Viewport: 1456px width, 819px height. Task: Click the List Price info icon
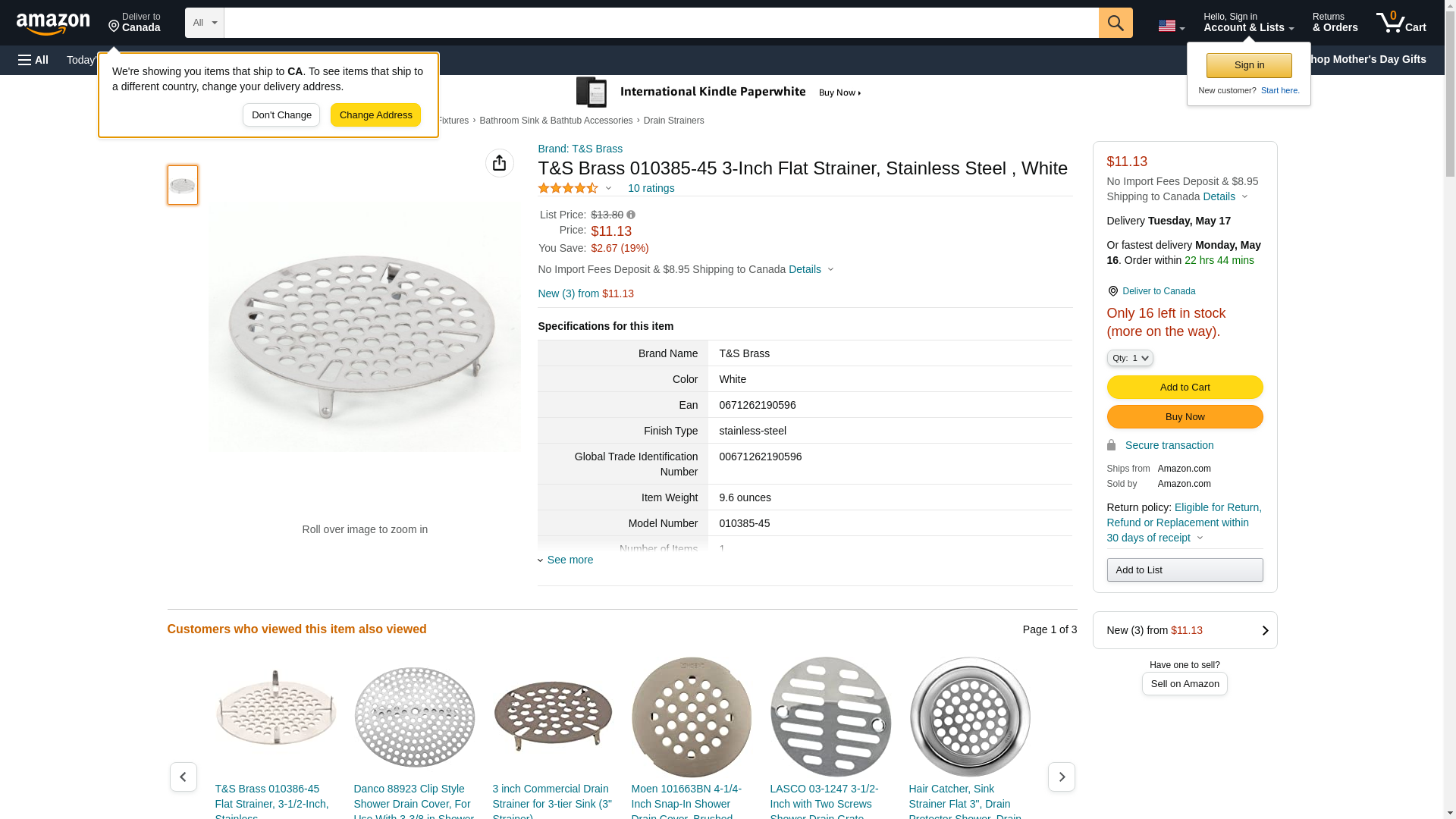[631, 215]
